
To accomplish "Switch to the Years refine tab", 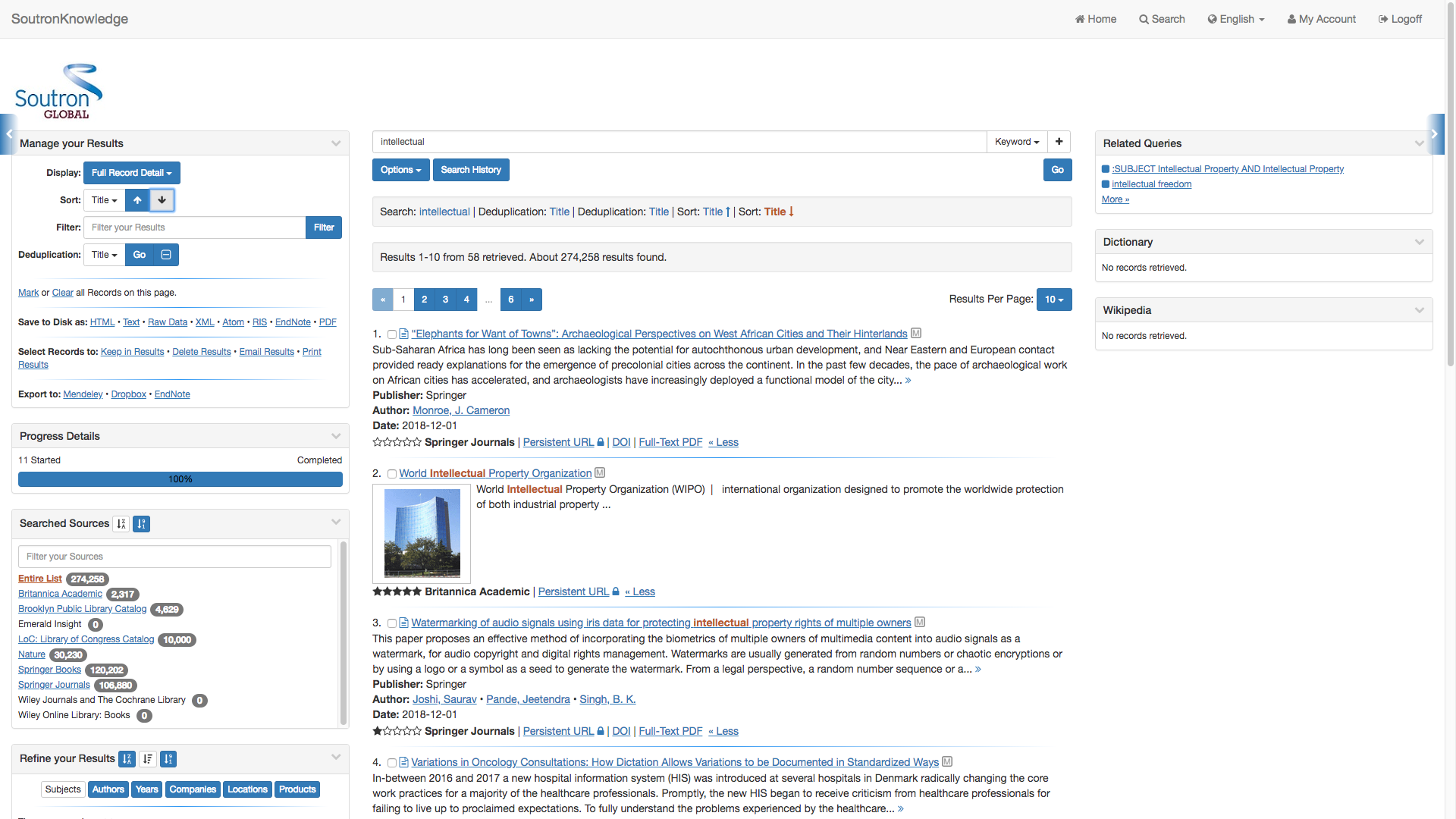I will (146, 789).
